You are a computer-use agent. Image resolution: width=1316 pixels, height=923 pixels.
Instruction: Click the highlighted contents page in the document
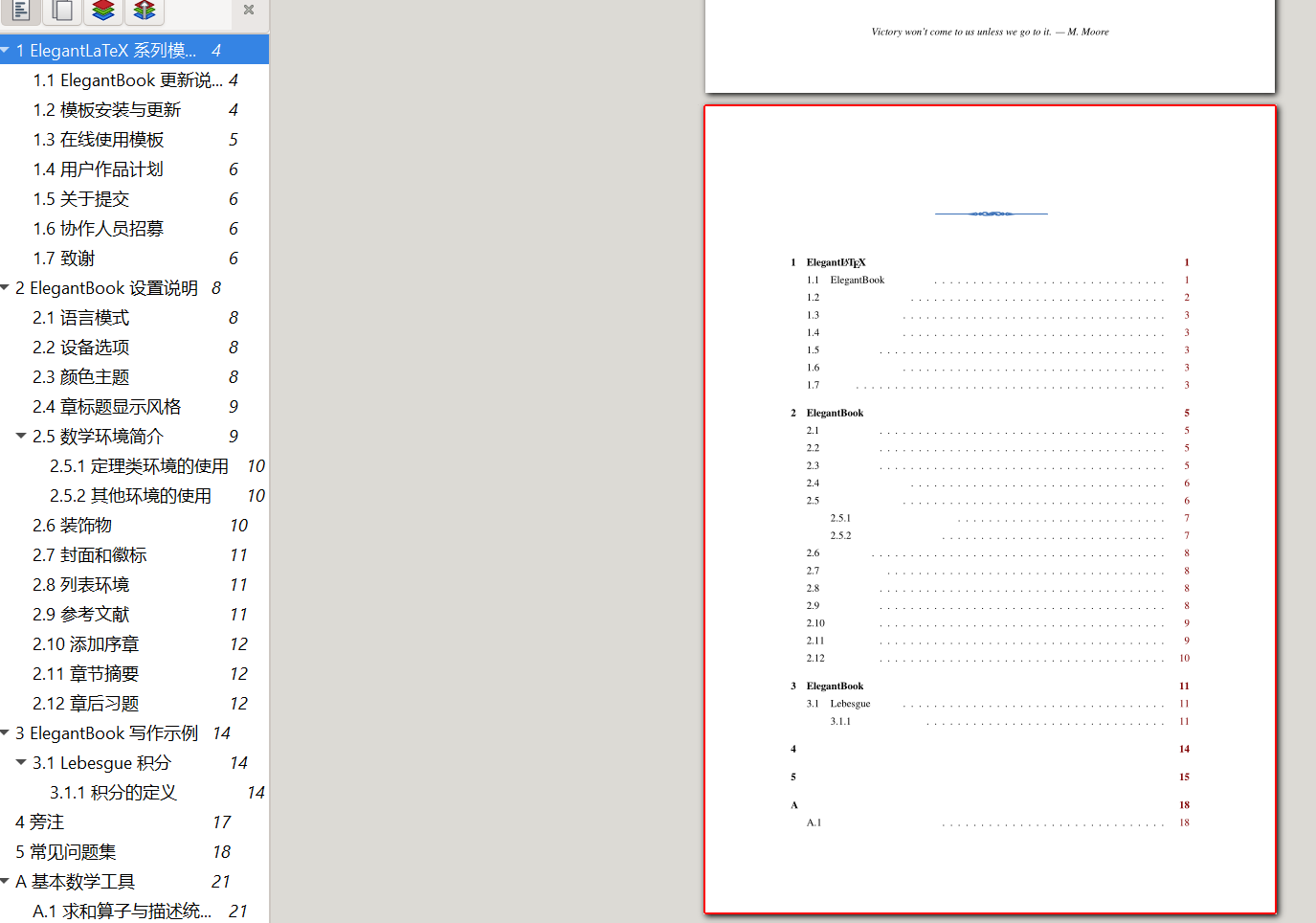(x=991, y=507)
